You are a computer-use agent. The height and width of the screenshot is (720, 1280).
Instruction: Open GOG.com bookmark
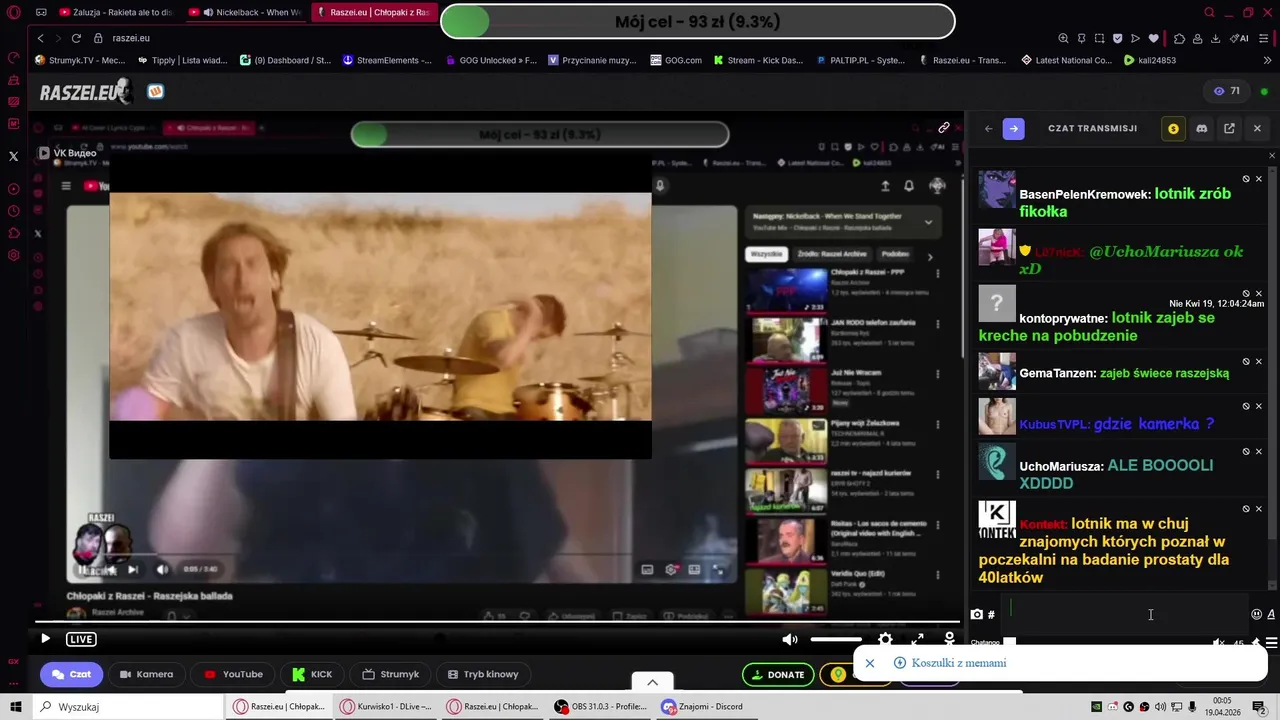tap(675, 60)
